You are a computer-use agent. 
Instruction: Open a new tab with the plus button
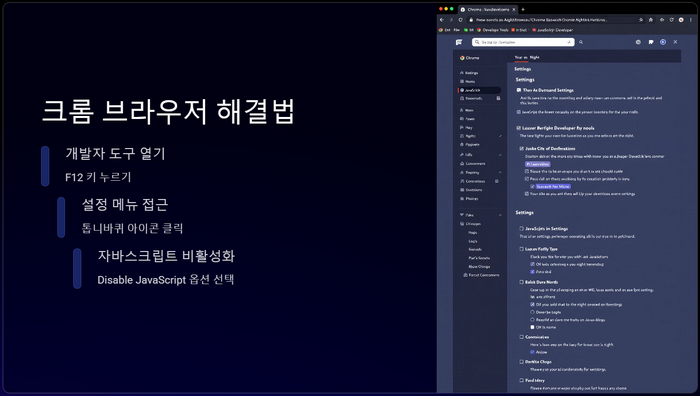[523, 9]
